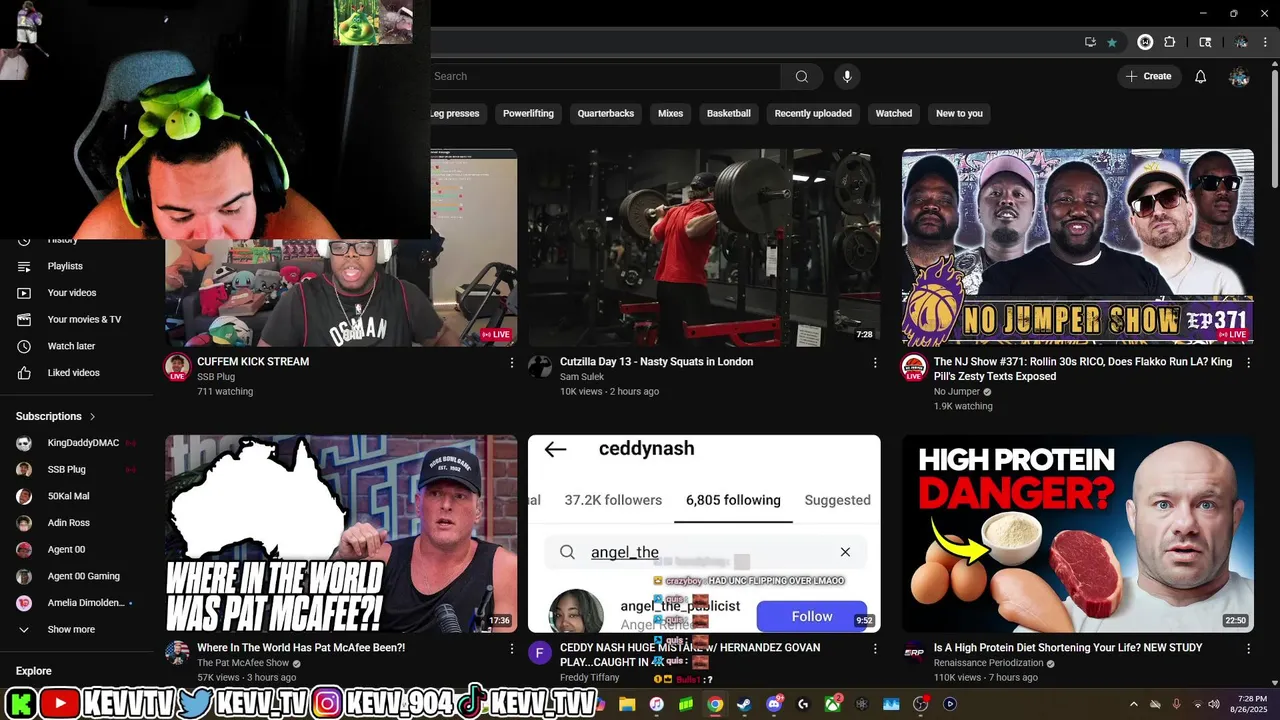The width and height of the screenshot is (1280, 720).
Task: Show hidden system tray icons
Action: point(1134,704)
